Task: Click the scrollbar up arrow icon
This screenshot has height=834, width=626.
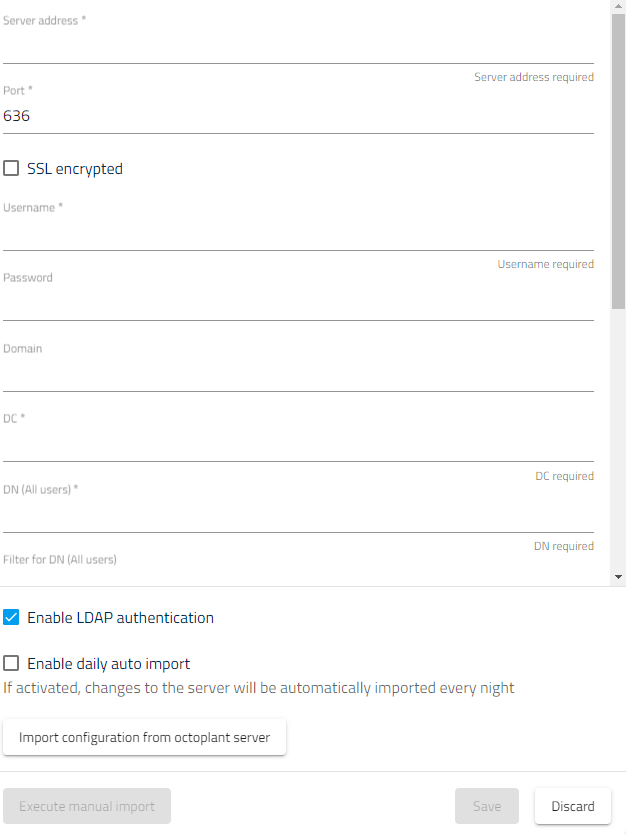Action: pyautogui.click(x=618, y=6)
